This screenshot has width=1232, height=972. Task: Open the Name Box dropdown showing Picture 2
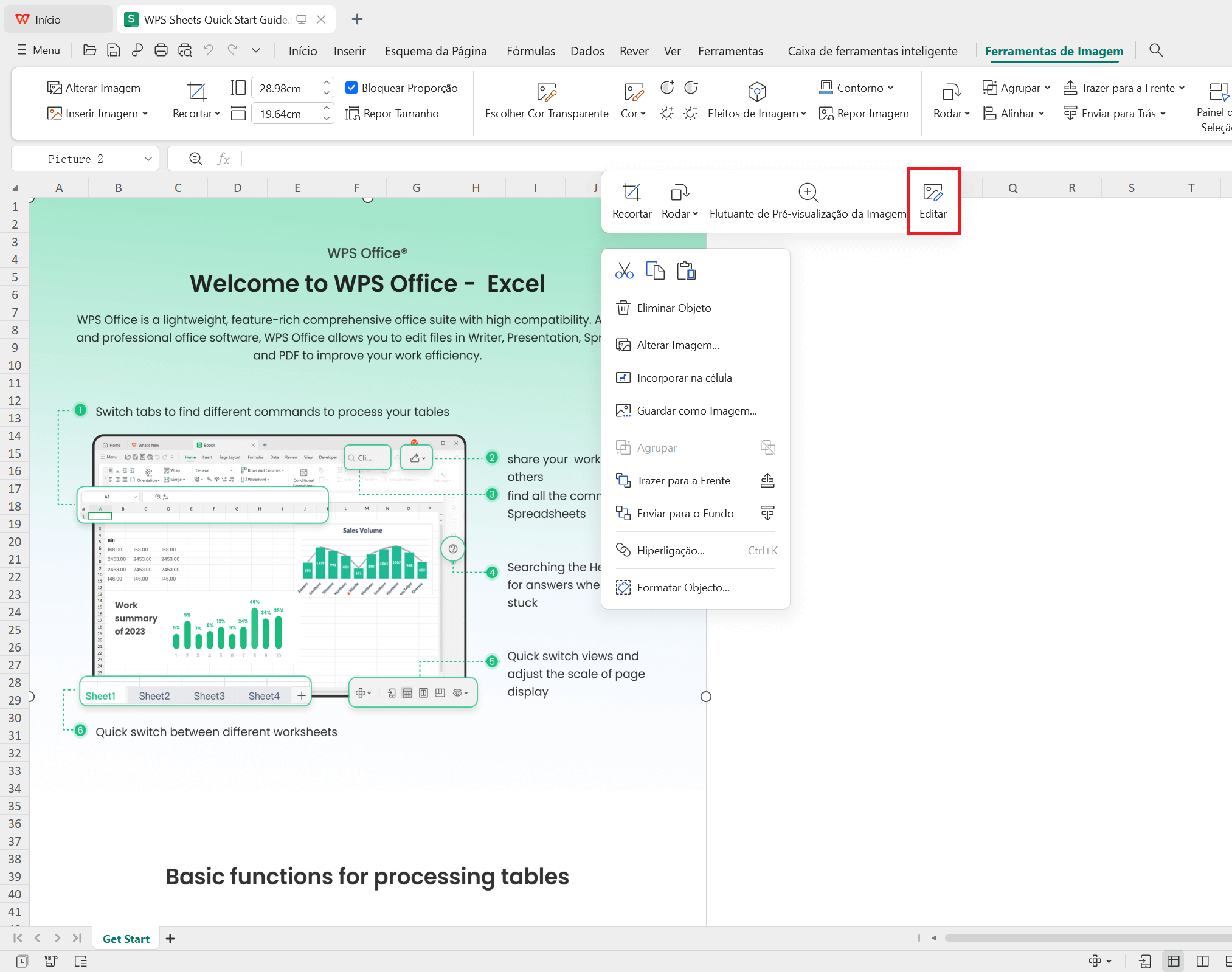148,159
